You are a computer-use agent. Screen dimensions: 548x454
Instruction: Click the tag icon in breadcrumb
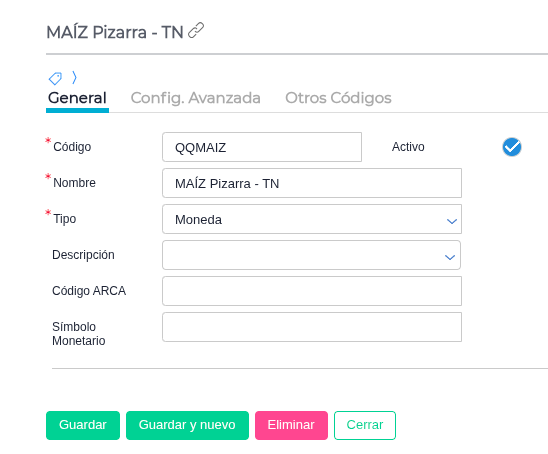click(x=55, y=78)
